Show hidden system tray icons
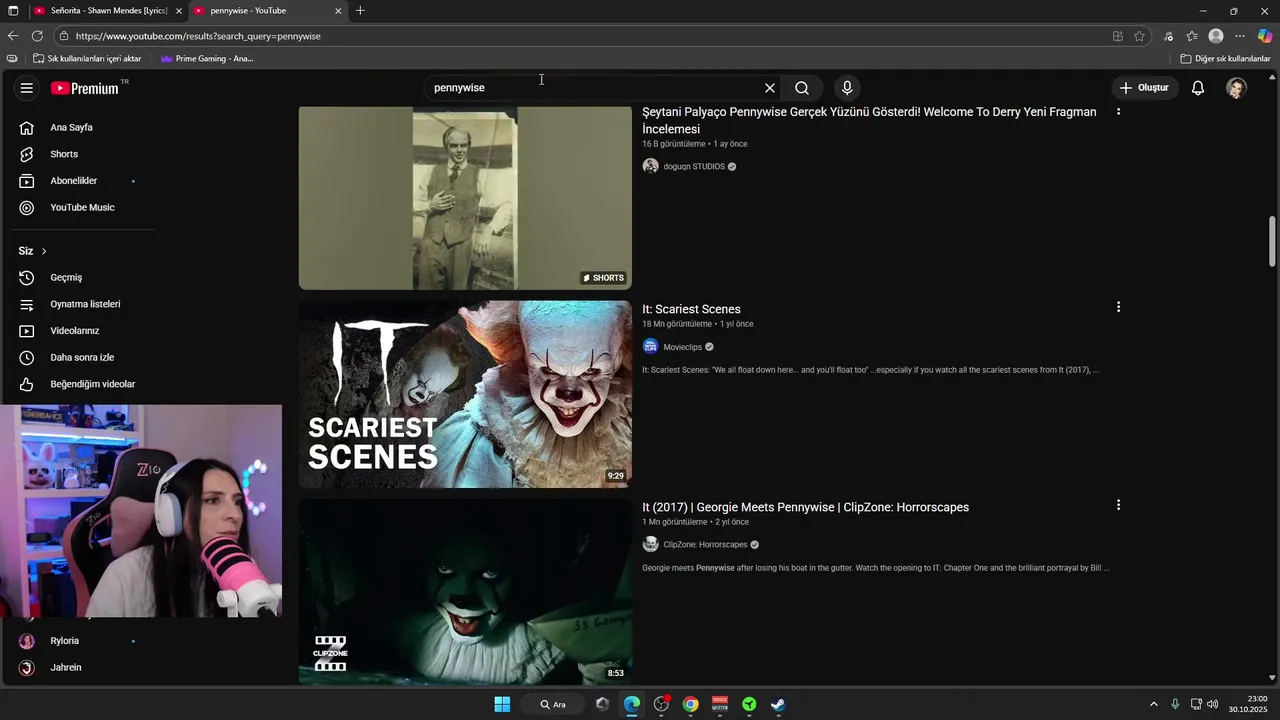 1153,704
